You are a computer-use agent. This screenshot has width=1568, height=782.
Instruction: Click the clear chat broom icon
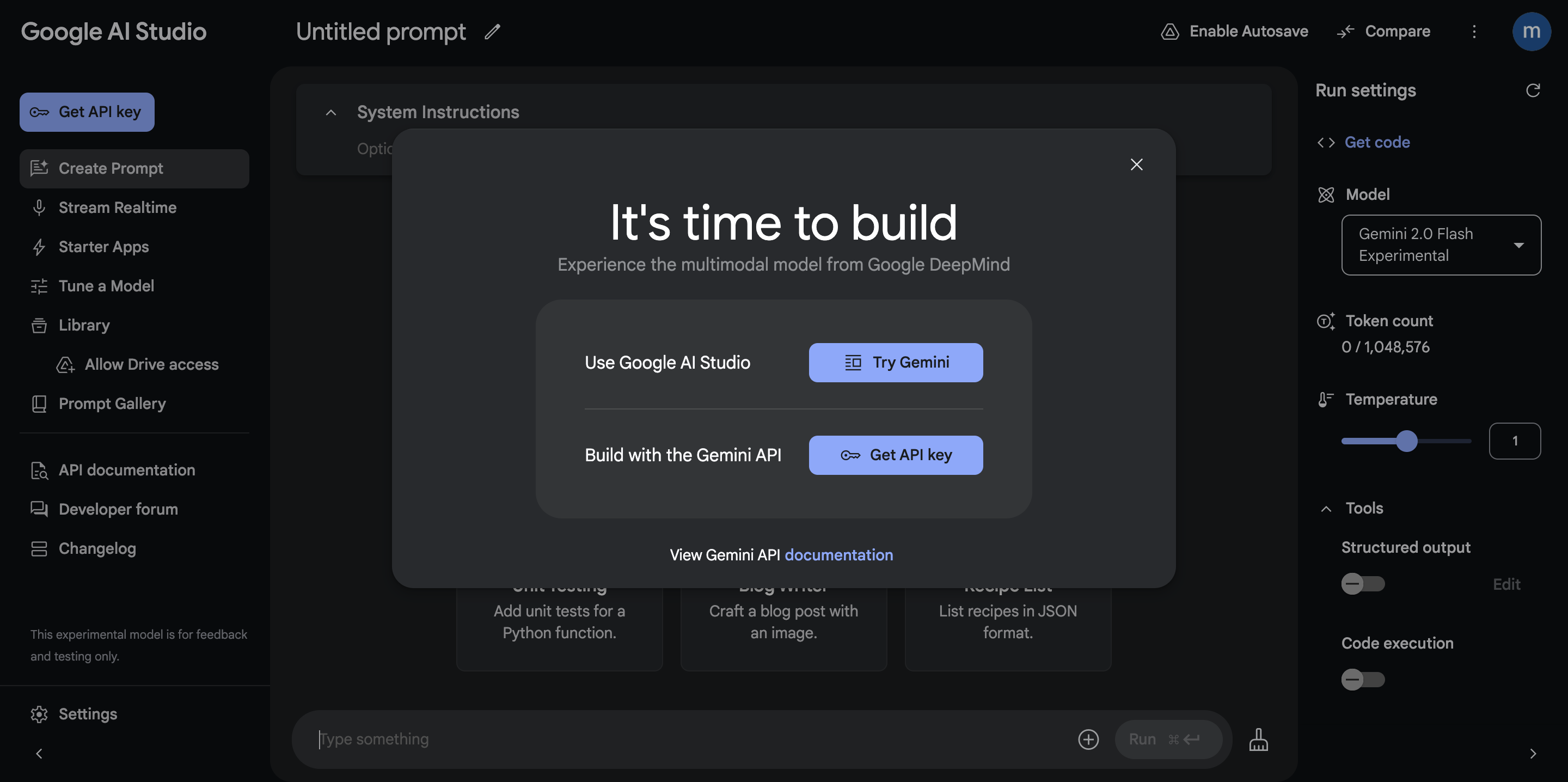tap(1258, 740)
